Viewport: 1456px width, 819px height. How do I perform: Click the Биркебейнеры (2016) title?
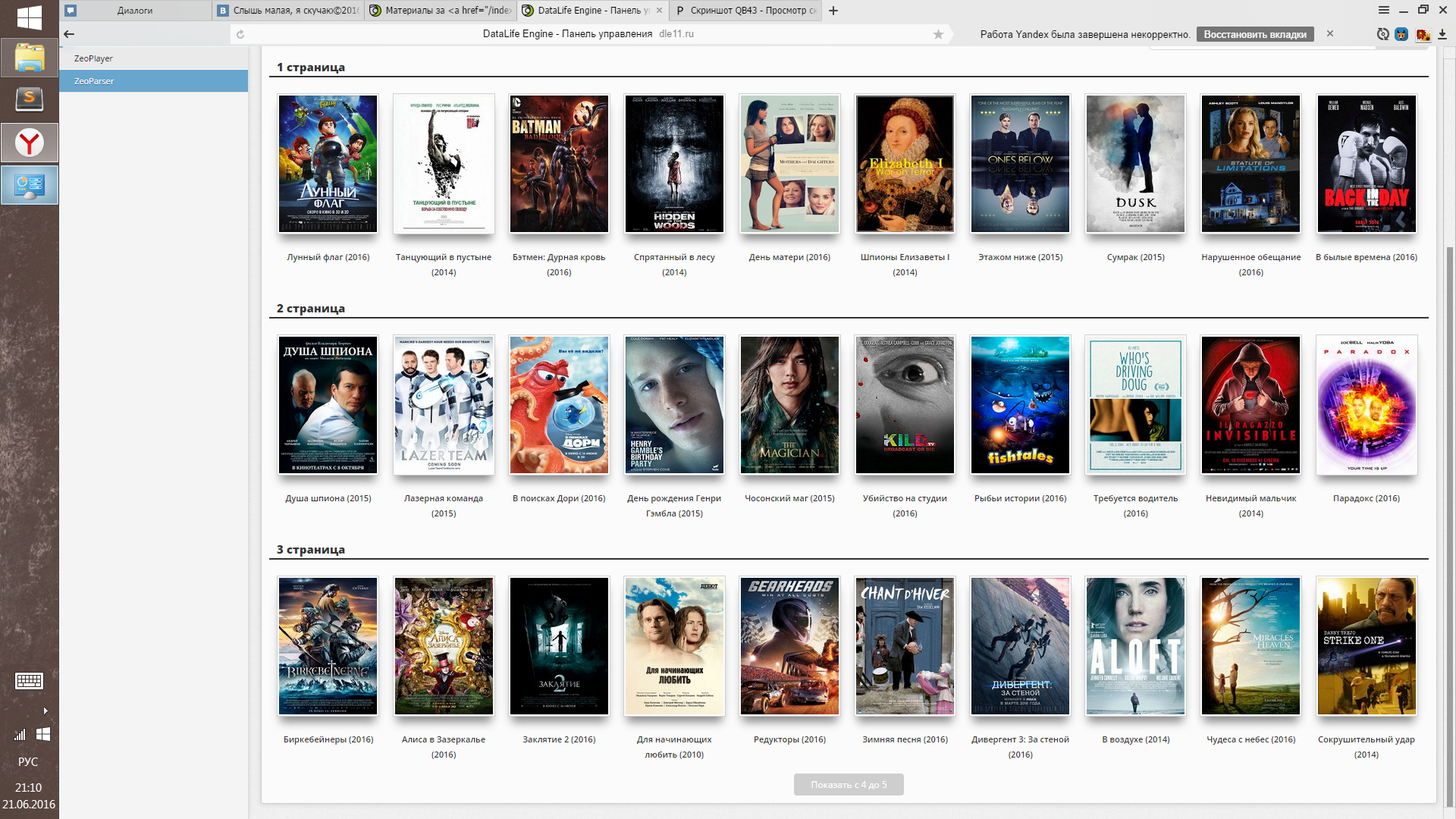pos(328,739)
